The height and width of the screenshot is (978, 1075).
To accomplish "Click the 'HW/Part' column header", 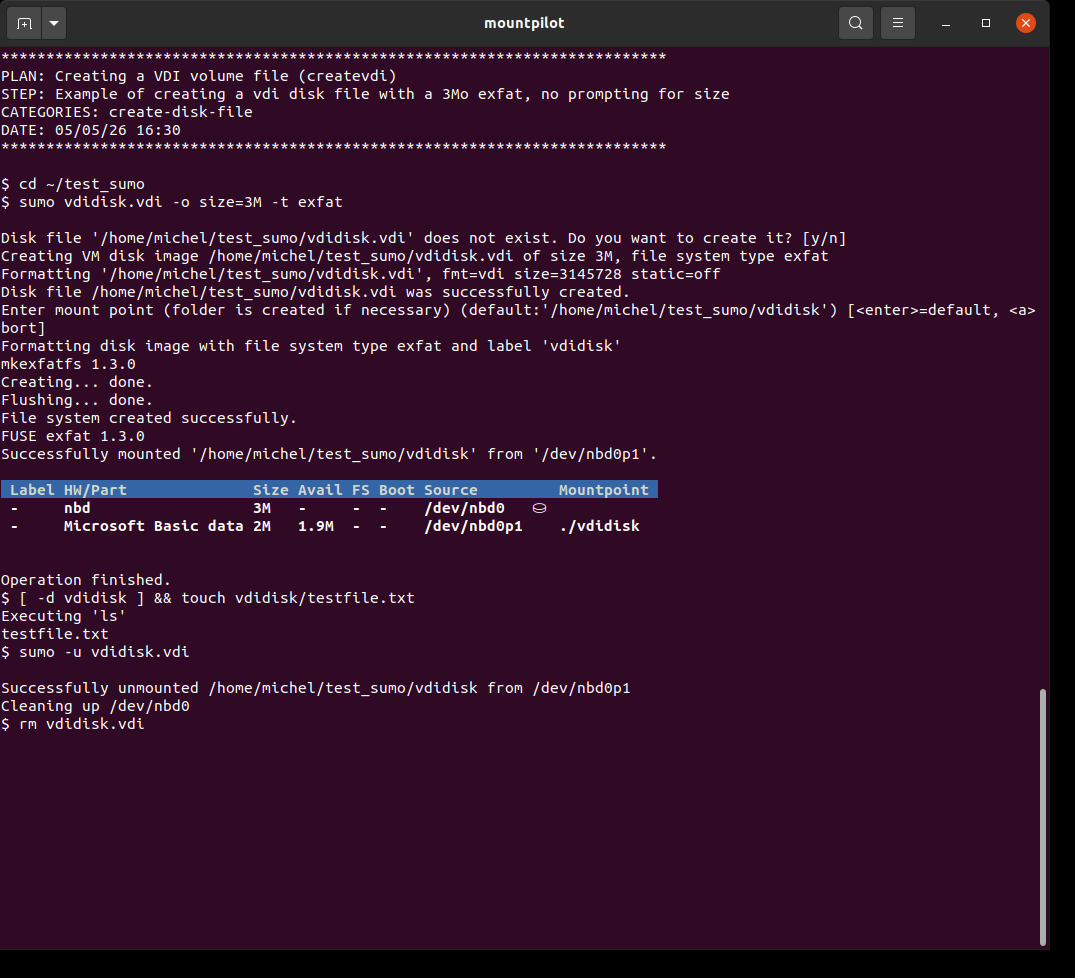I will click(x=95, y=490).
